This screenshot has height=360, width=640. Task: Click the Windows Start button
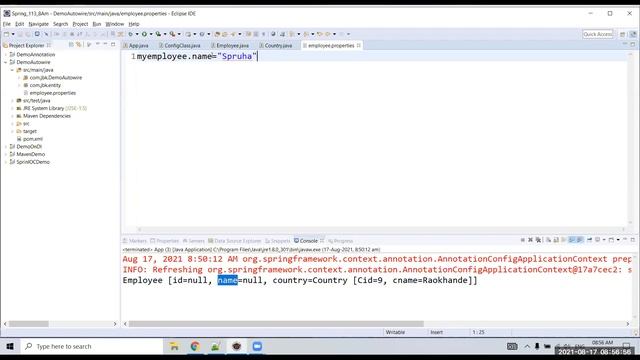pos(10,347)
